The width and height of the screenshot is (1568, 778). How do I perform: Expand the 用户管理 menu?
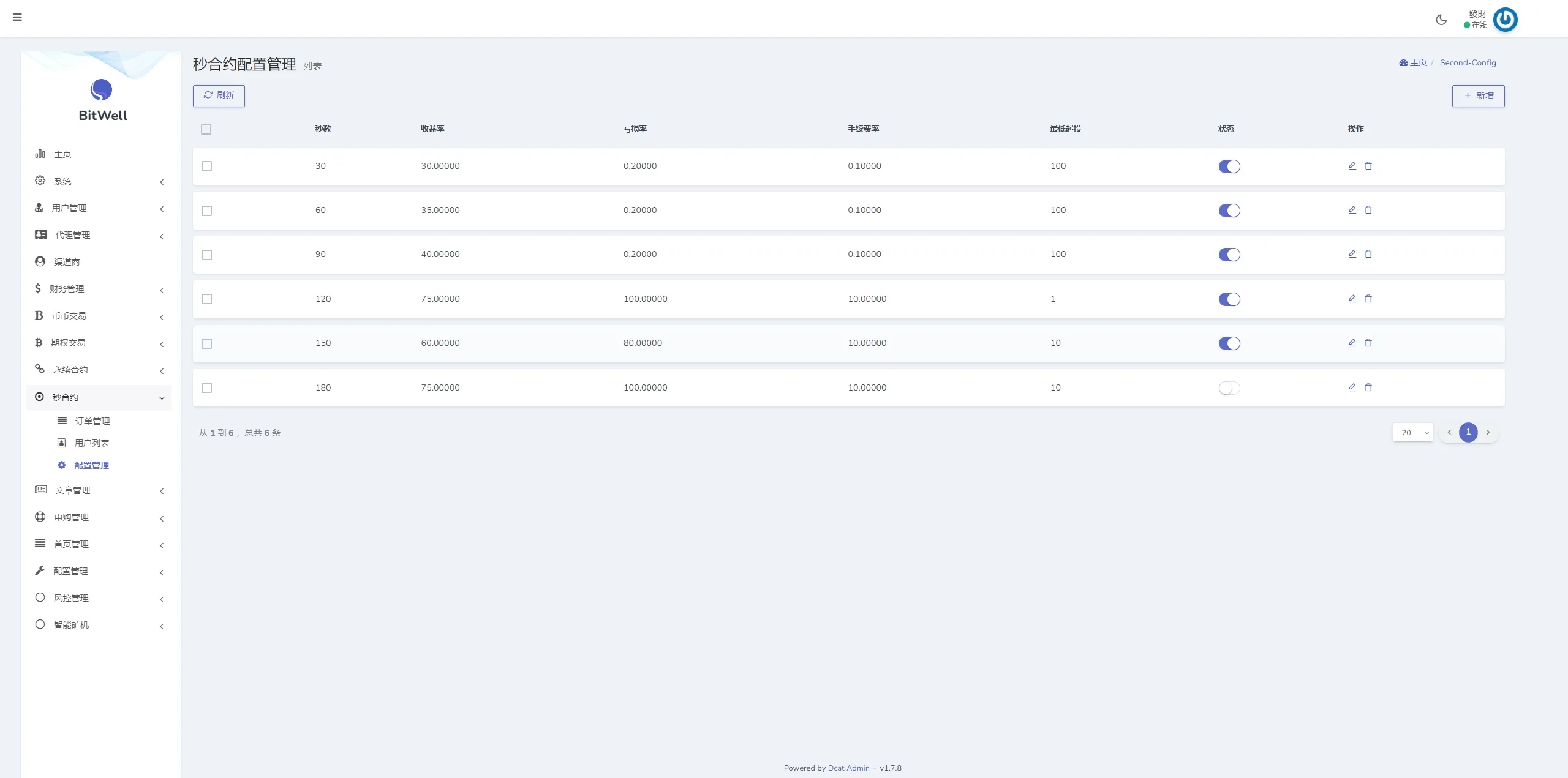point(99,208)
